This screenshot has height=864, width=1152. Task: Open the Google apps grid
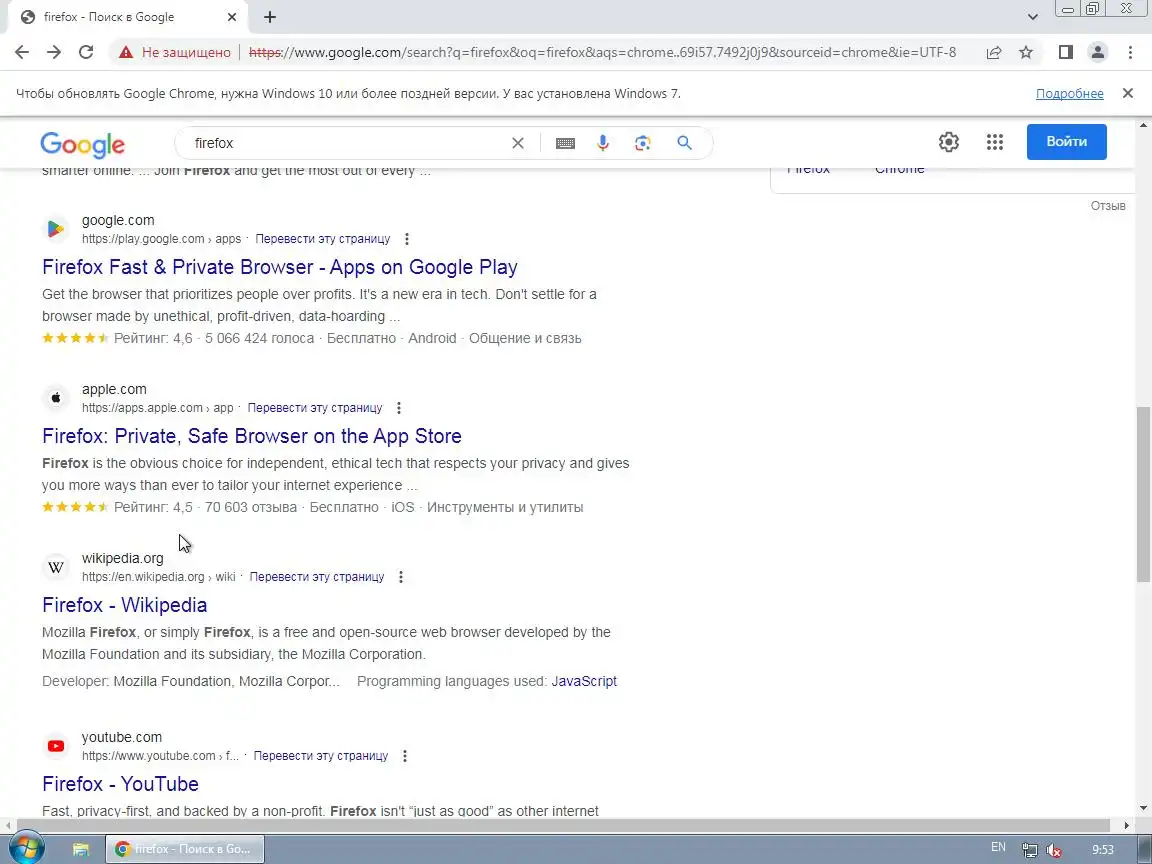[x=995, y=142]
